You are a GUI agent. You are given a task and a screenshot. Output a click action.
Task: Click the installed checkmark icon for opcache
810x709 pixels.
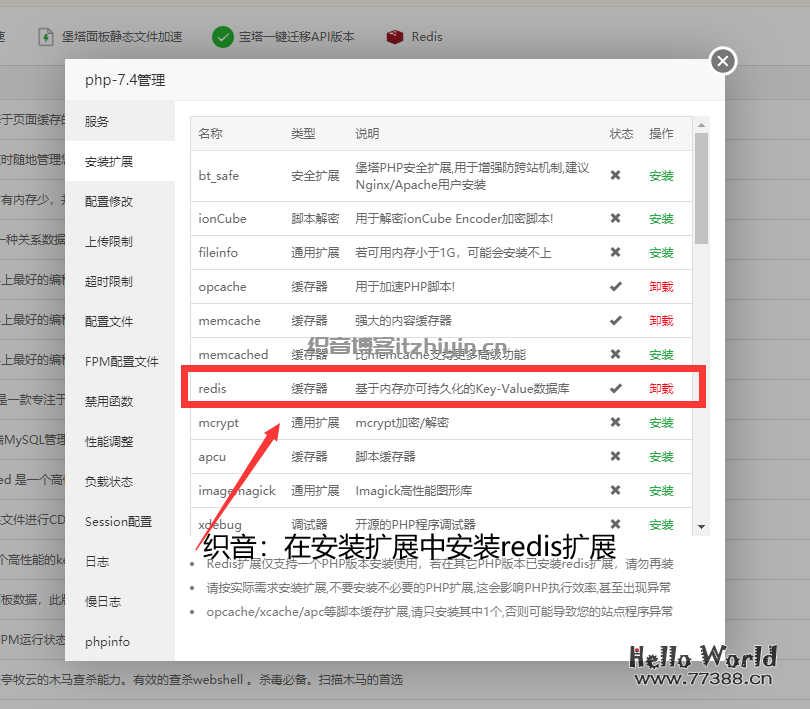pos(615,287)
